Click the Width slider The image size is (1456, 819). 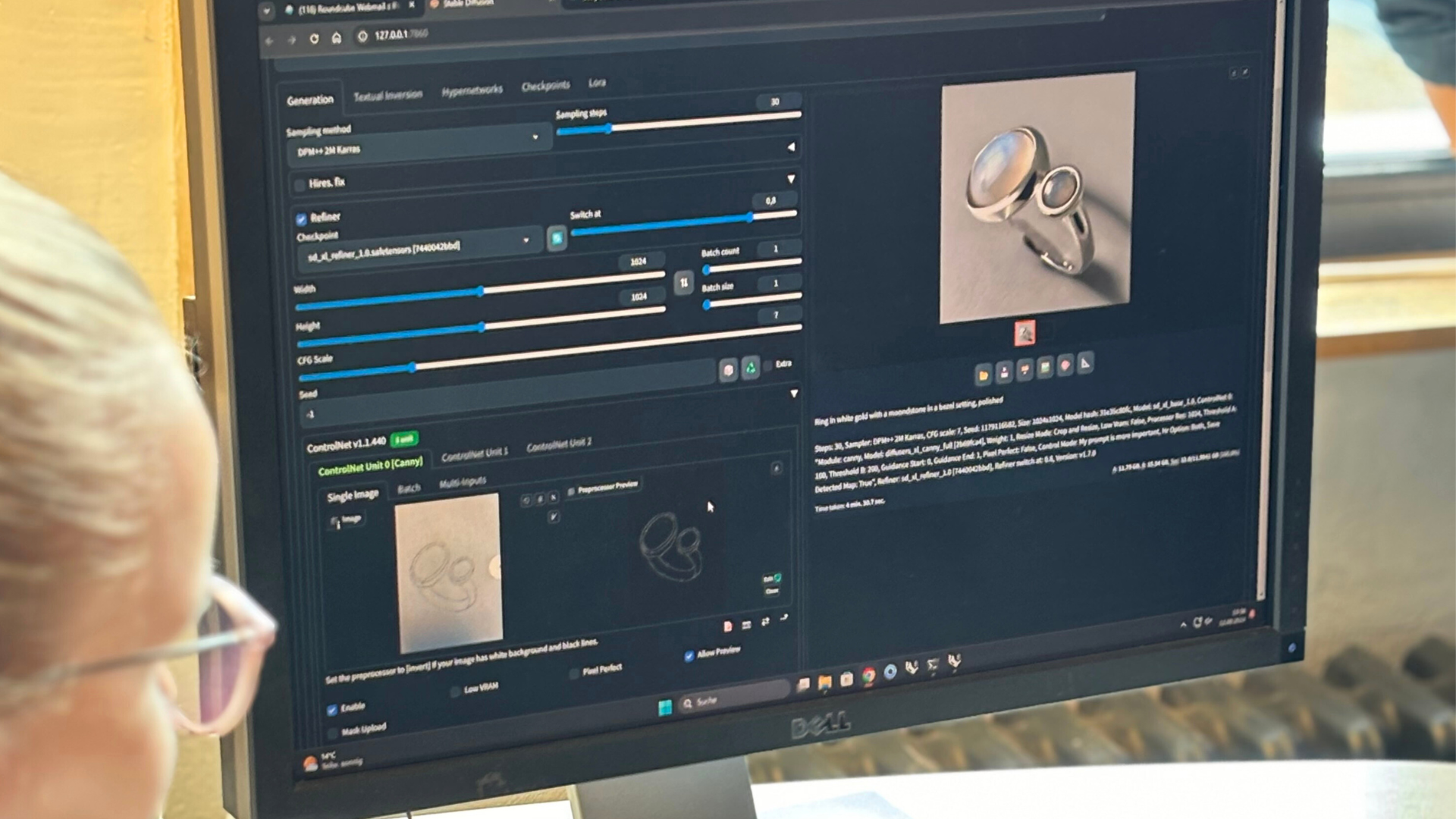pyautogui.click(x=480, y=292)
